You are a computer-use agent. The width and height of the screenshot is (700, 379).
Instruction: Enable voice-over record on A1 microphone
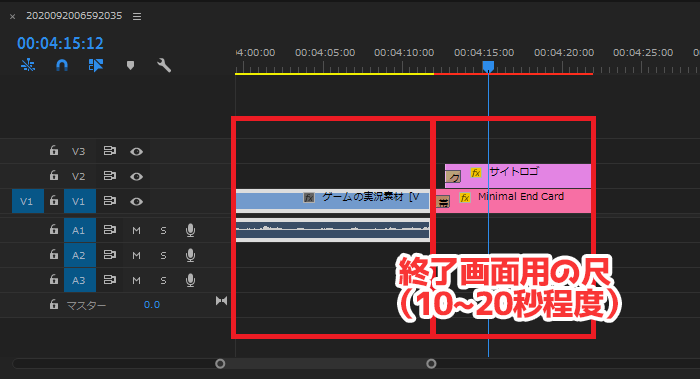tap(190, 230)
